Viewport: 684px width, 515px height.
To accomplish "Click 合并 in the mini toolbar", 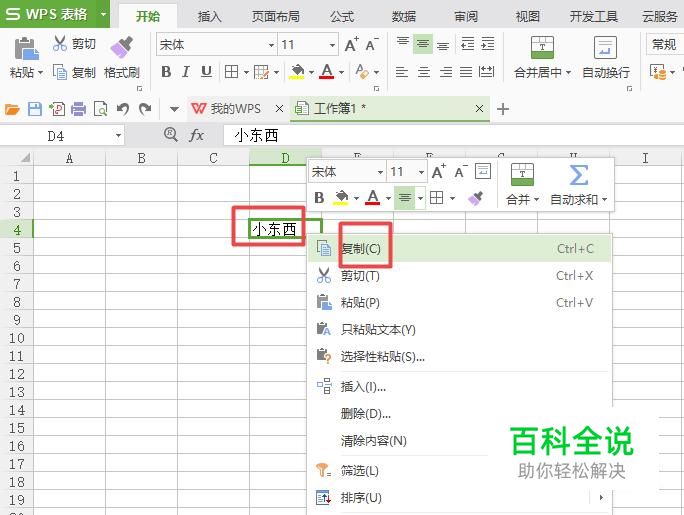I will coord(522,185).
